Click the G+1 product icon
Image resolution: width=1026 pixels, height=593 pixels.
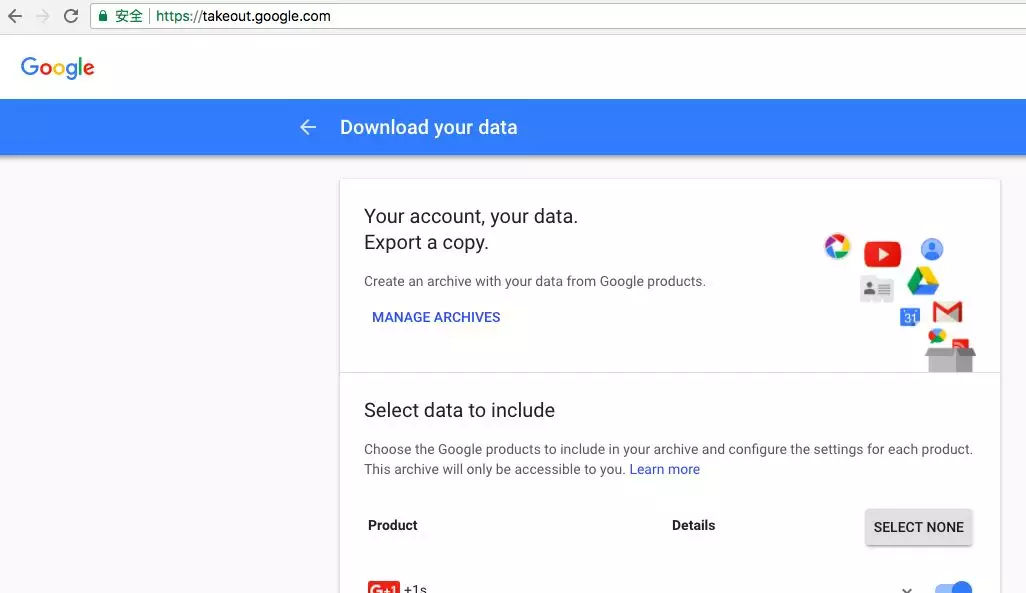tap(383, 588)
